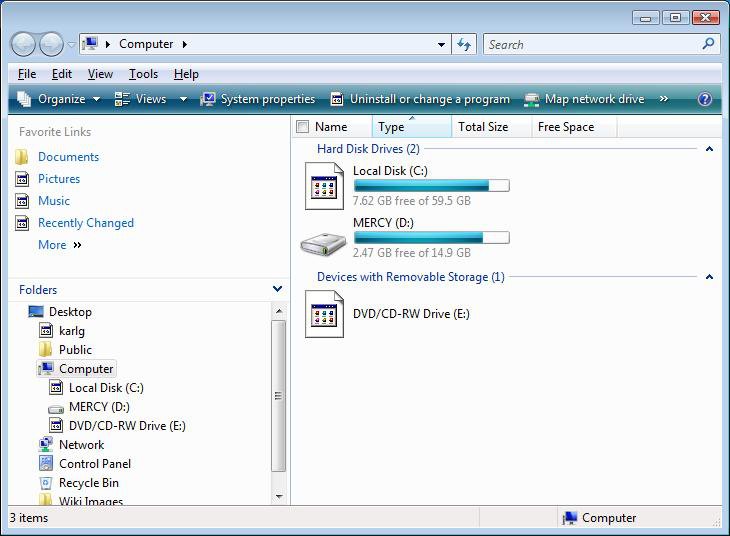The width and height of the screenshot is (730, 536).
Task: Click the MERCY (D:) hard drive icon
Action: click(323, 244)
